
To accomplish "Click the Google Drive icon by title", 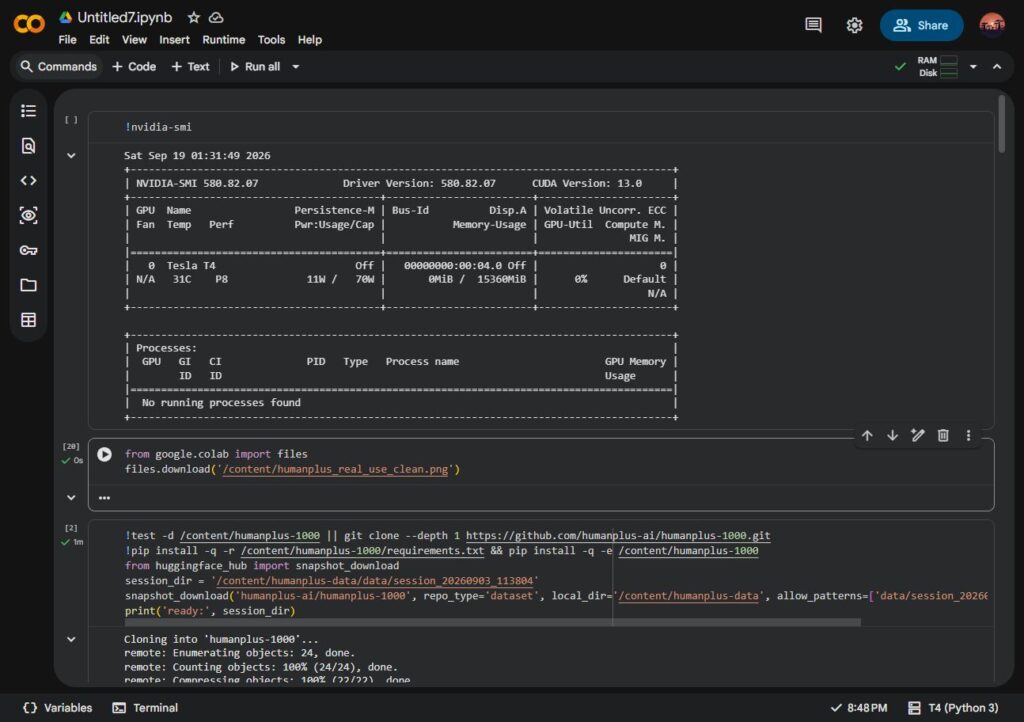I will click(x=65, y=18).
